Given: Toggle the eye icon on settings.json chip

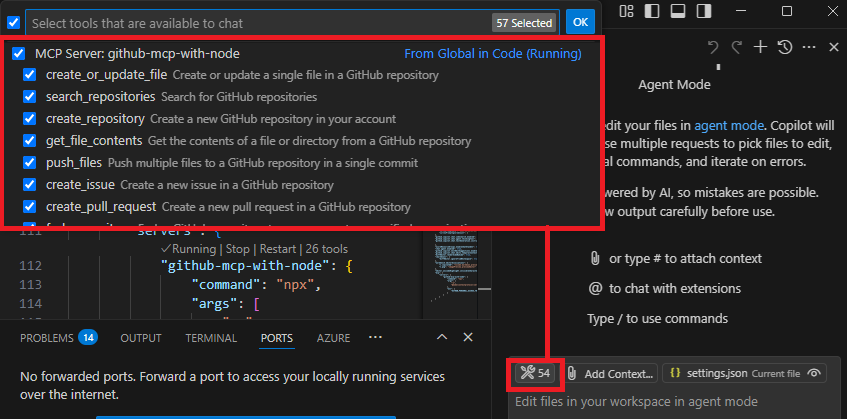Looking at the screenshot, I should (814, 373).
